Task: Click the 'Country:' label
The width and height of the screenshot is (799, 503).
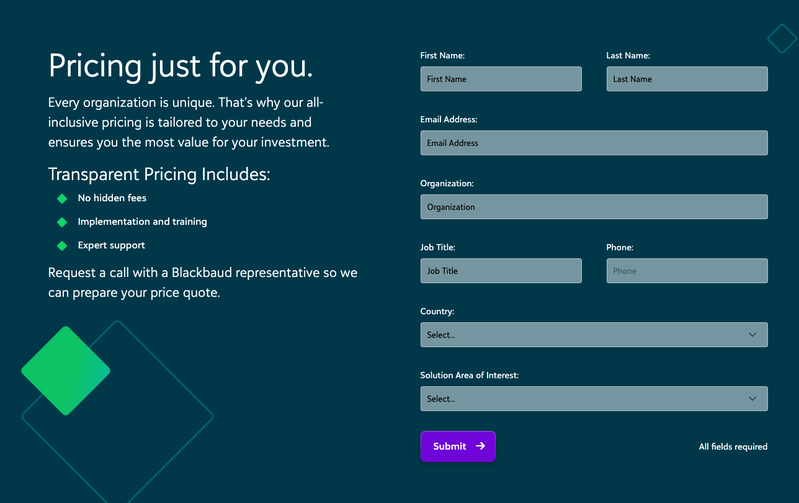Action: pyautogui.click(x=437, y=311)
